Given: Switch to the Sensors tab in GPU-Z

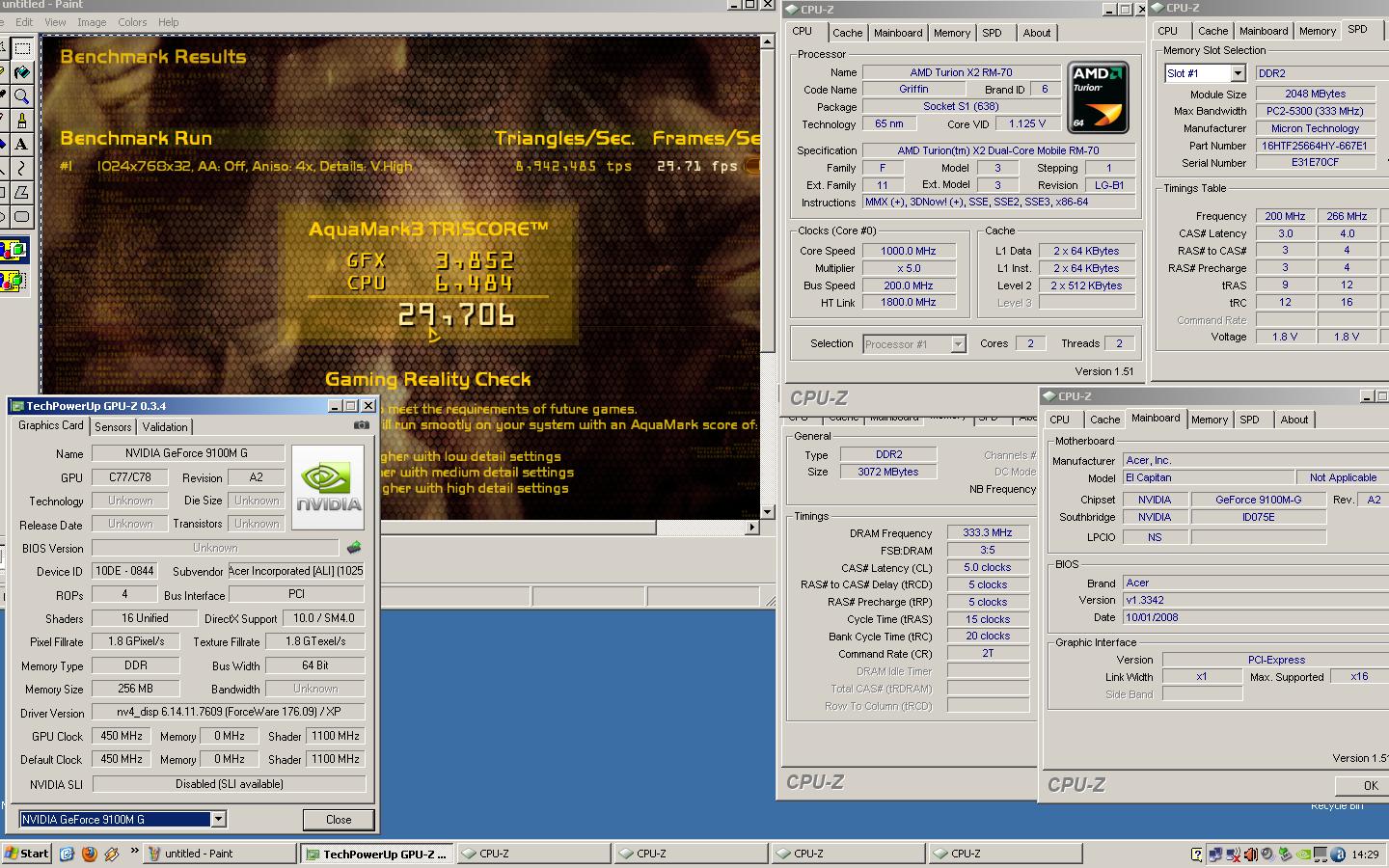Looking at the screenshot, I should [113, 427].
